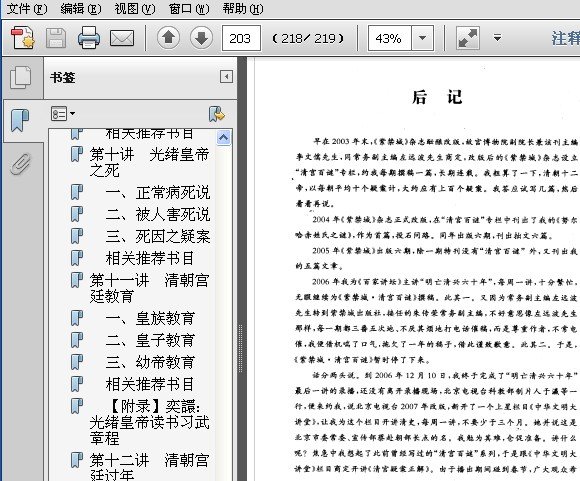This screenshot has width=580, height=481.
Task: Select bookmark 三、幼帝教育
Action: pos(150,362)
